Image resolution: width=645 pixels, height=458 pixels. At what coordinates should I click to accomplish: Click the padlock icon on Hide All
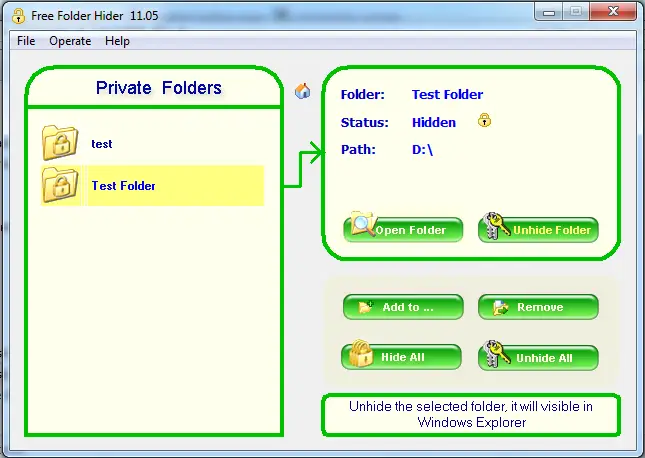(x=361, y=353)
